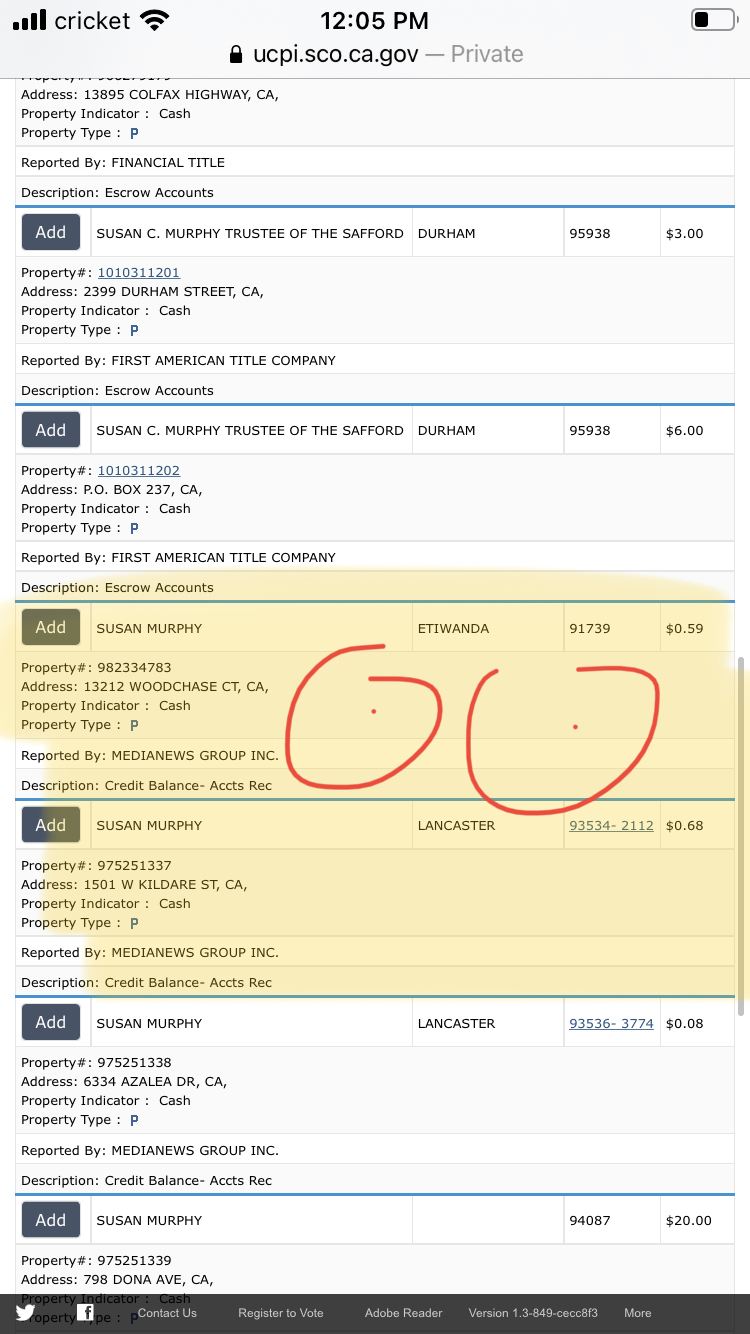Open Register to Vote footer link

[x=281, y=1313]
